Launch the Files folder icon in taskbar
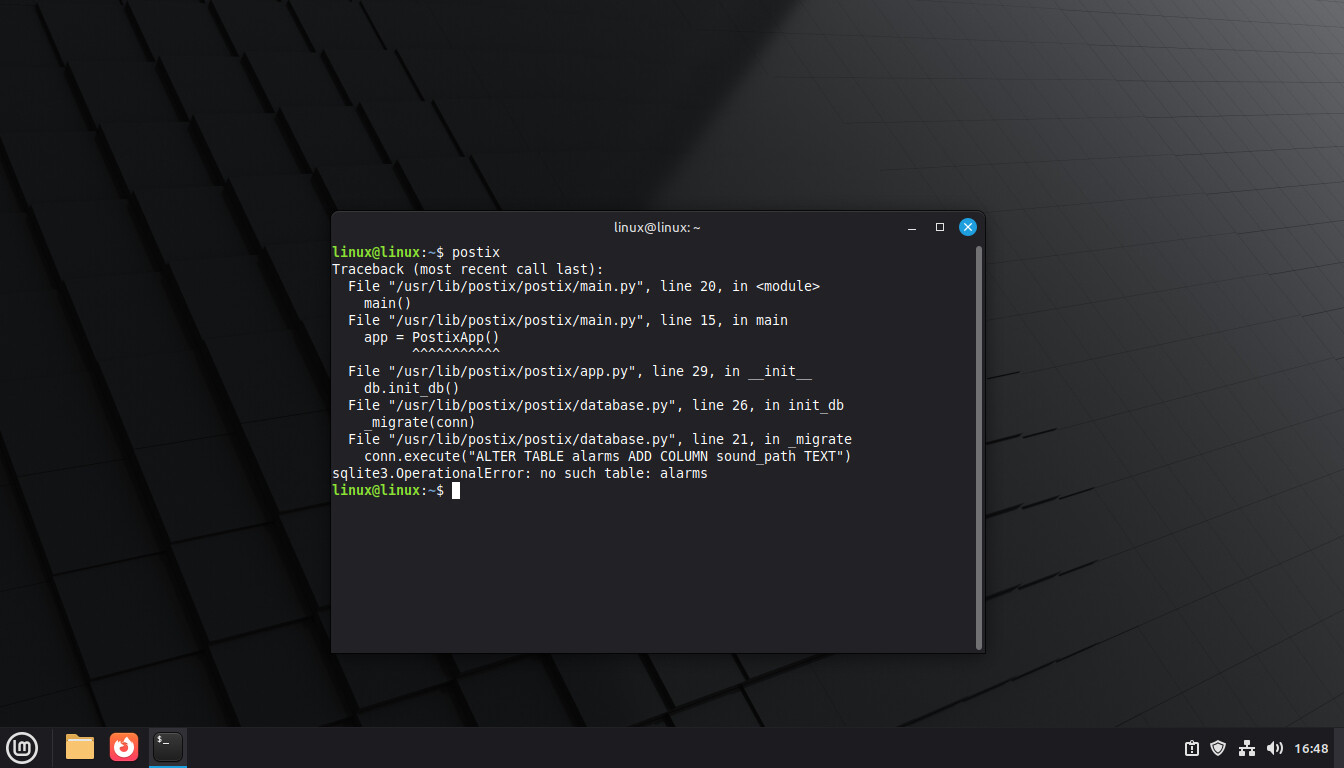 point(80,747)
